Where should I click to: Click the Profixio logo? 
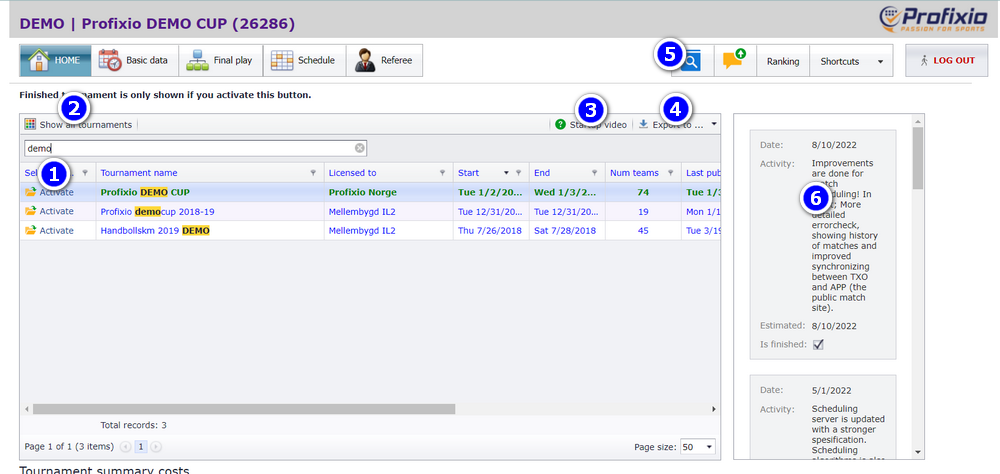pos(935,19)
